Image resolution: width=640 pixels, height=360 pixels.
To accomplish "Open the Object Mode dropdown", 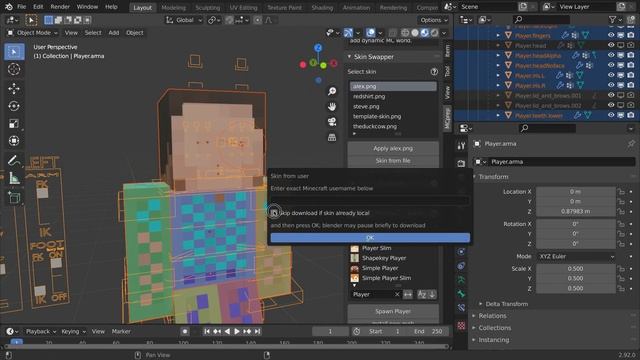I will (33, 33).
